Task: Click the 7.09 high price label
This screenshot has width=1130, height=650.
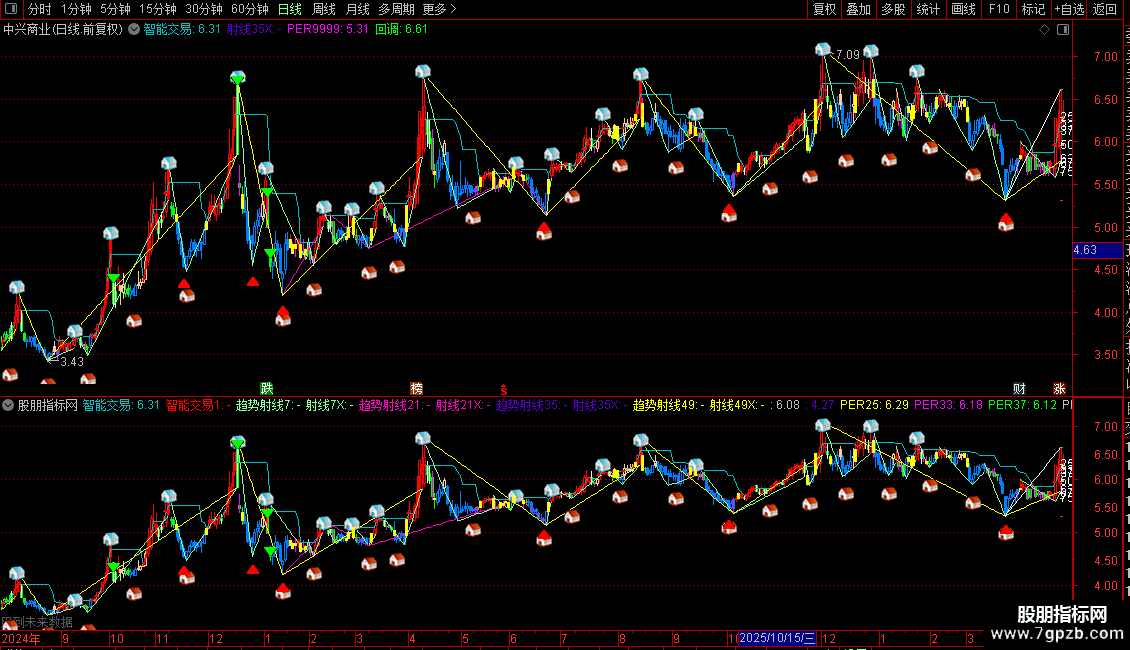Action: [848, 55]
